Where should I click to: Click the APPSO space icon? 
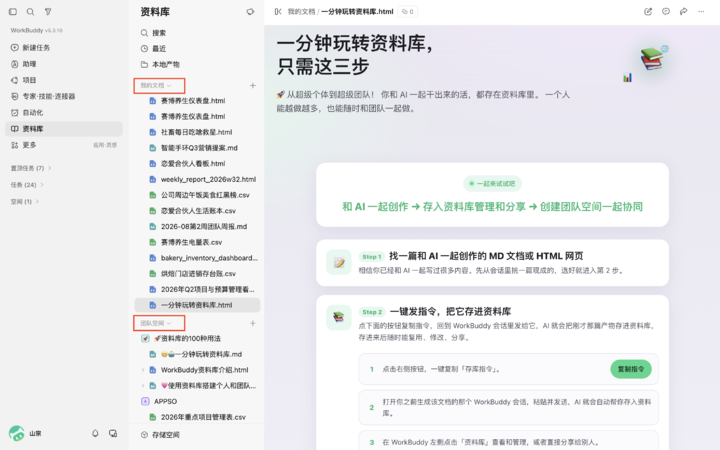145,401
